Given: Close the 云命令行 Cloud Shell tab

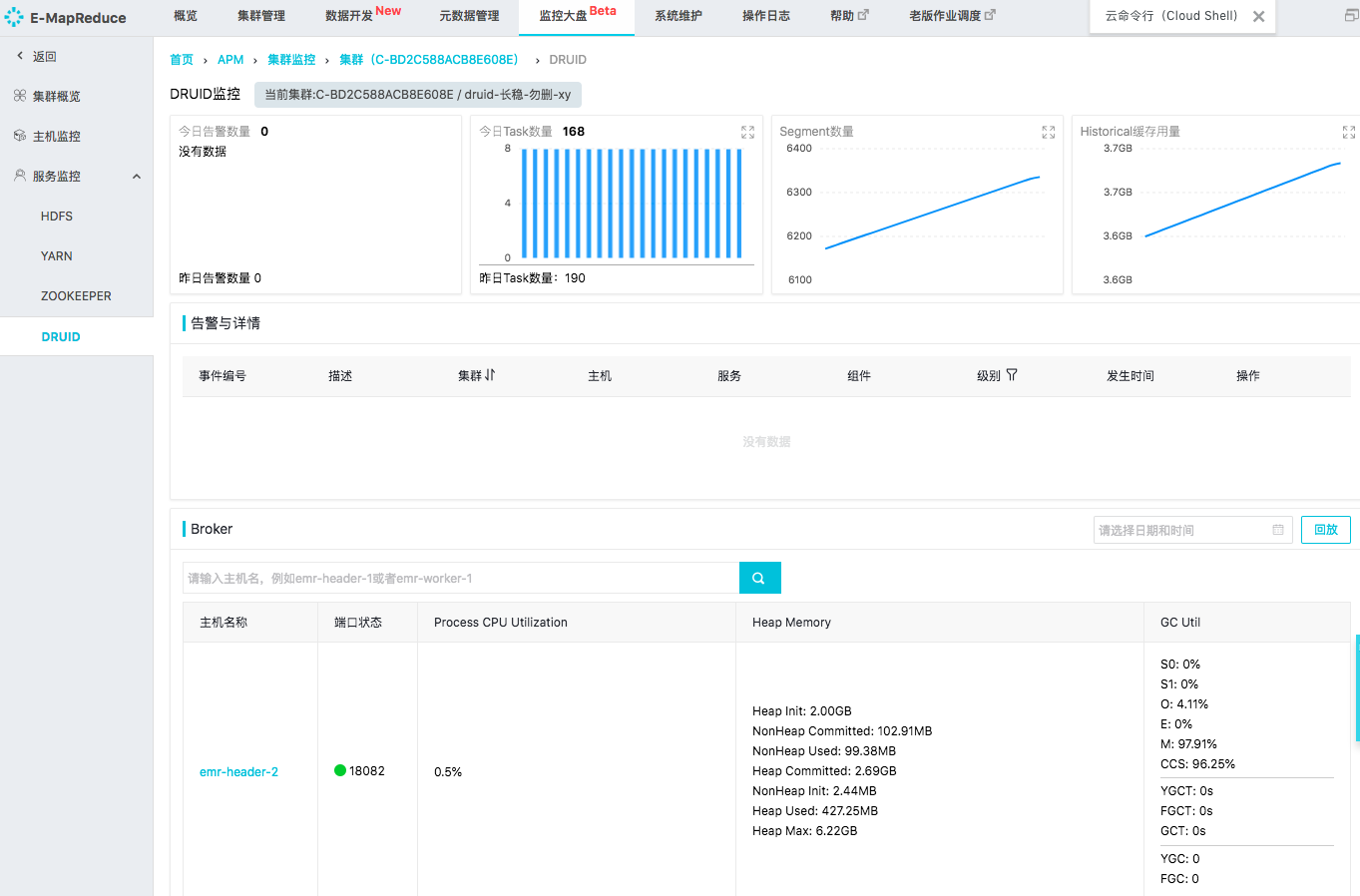Looking at the screenshot, I should click(1258, 16).
